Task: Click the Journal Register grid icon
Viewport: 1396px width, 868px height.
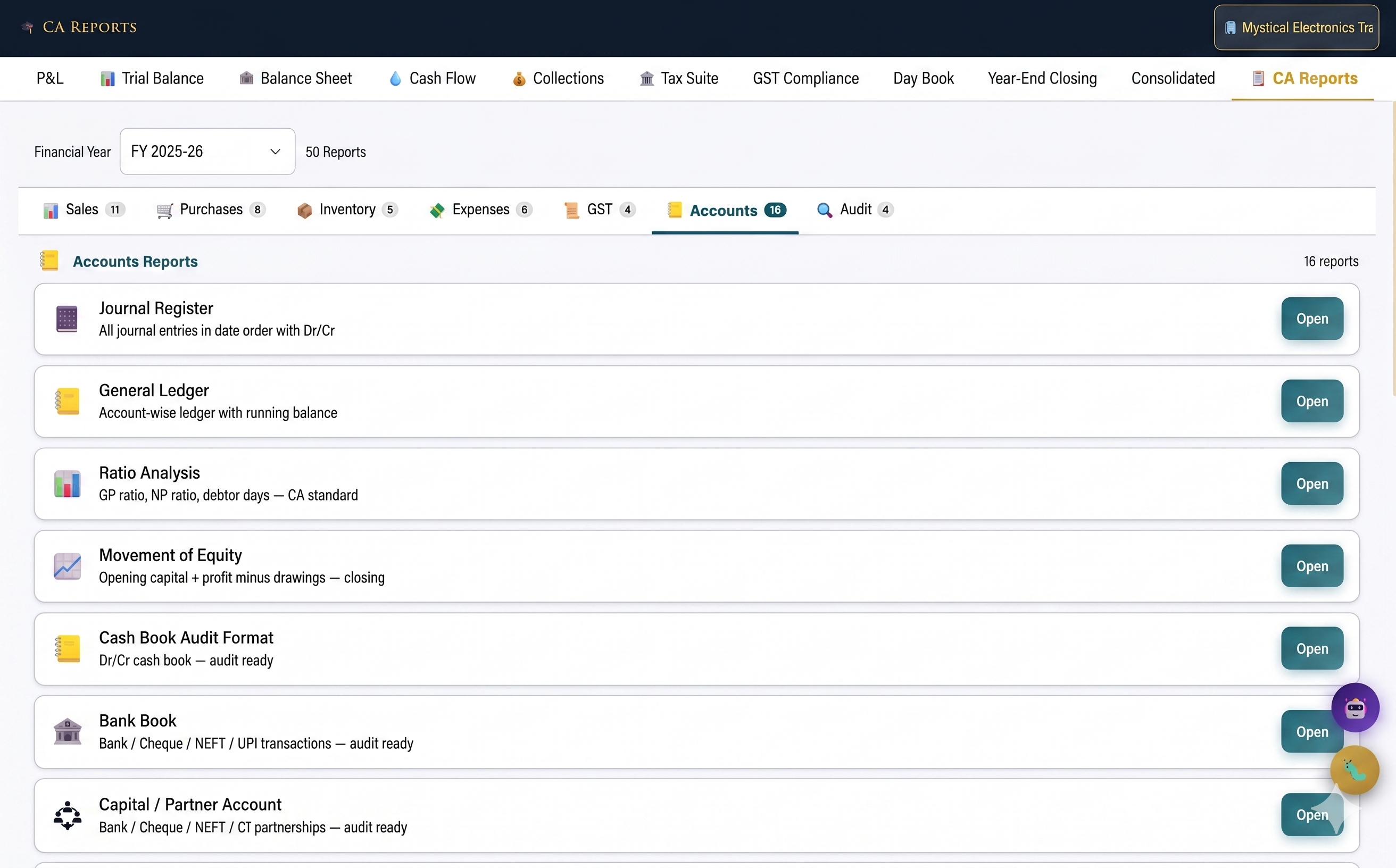Action: click(67, 319)
